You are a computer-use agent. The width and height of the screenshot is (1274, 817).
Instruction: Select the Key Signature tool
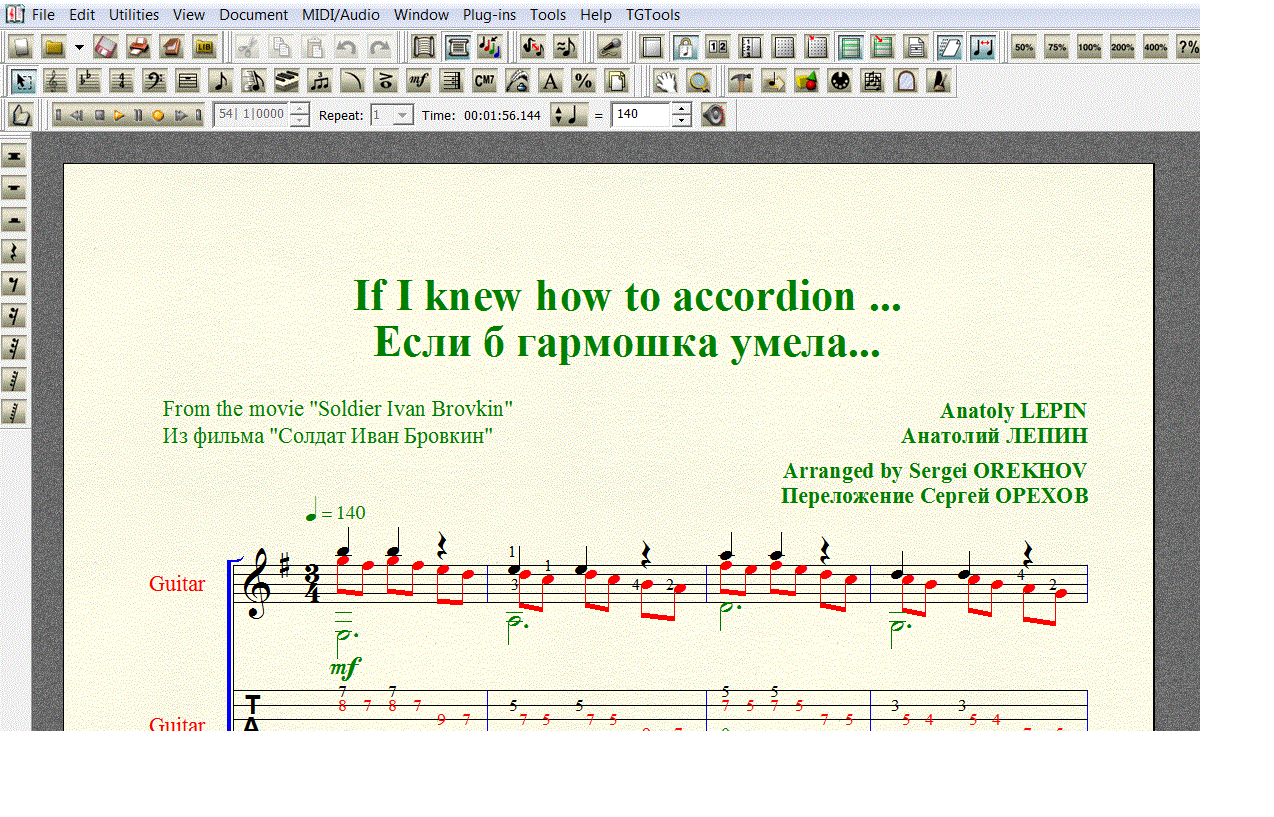point(87,81)
